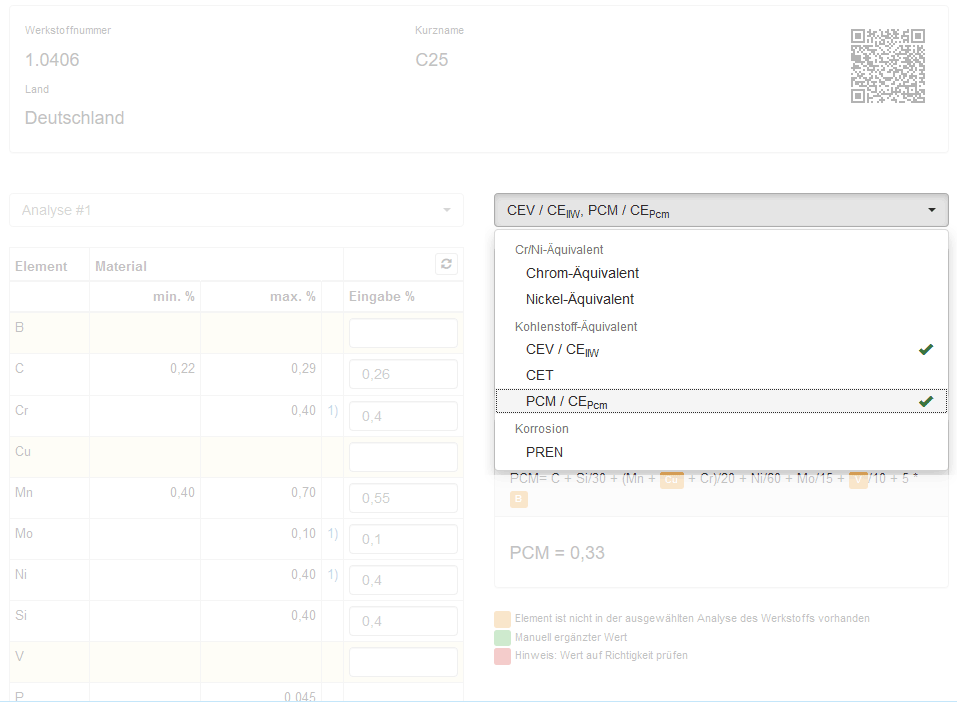Image resolution: width=957 pixels, height=702 pixels.
Task: Deselect the checked CEV / CE IIW option
Action: (x=720, y=350)
